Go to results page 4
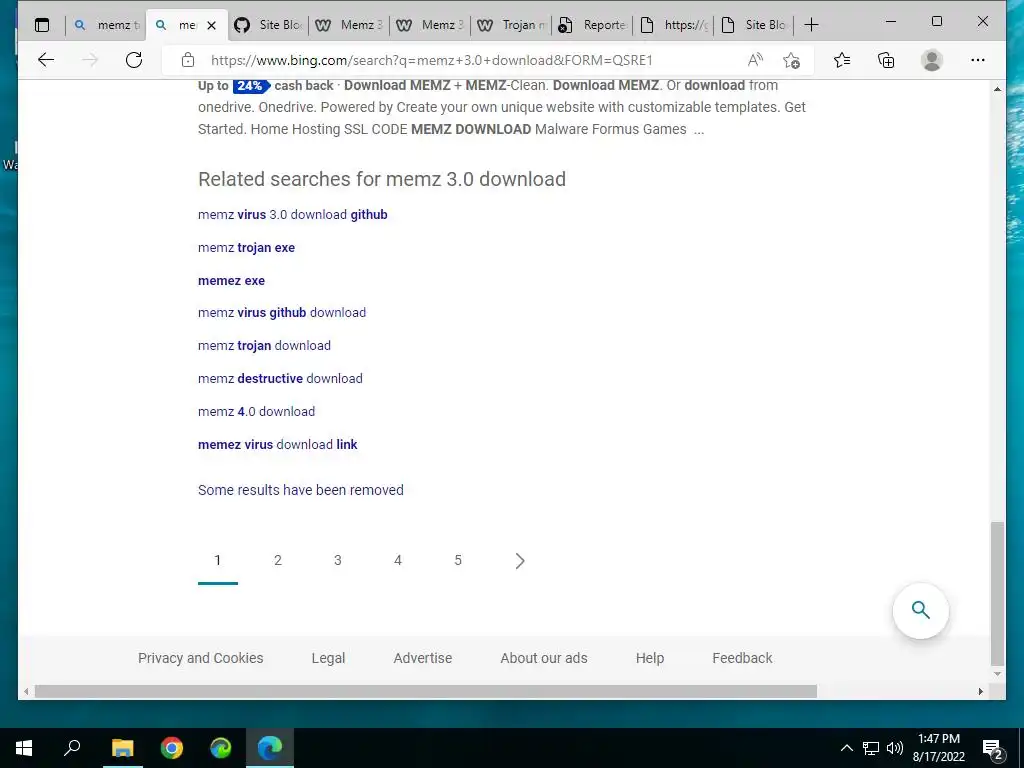The width and height of the screenshot is (1024, 768). [398, 560]
